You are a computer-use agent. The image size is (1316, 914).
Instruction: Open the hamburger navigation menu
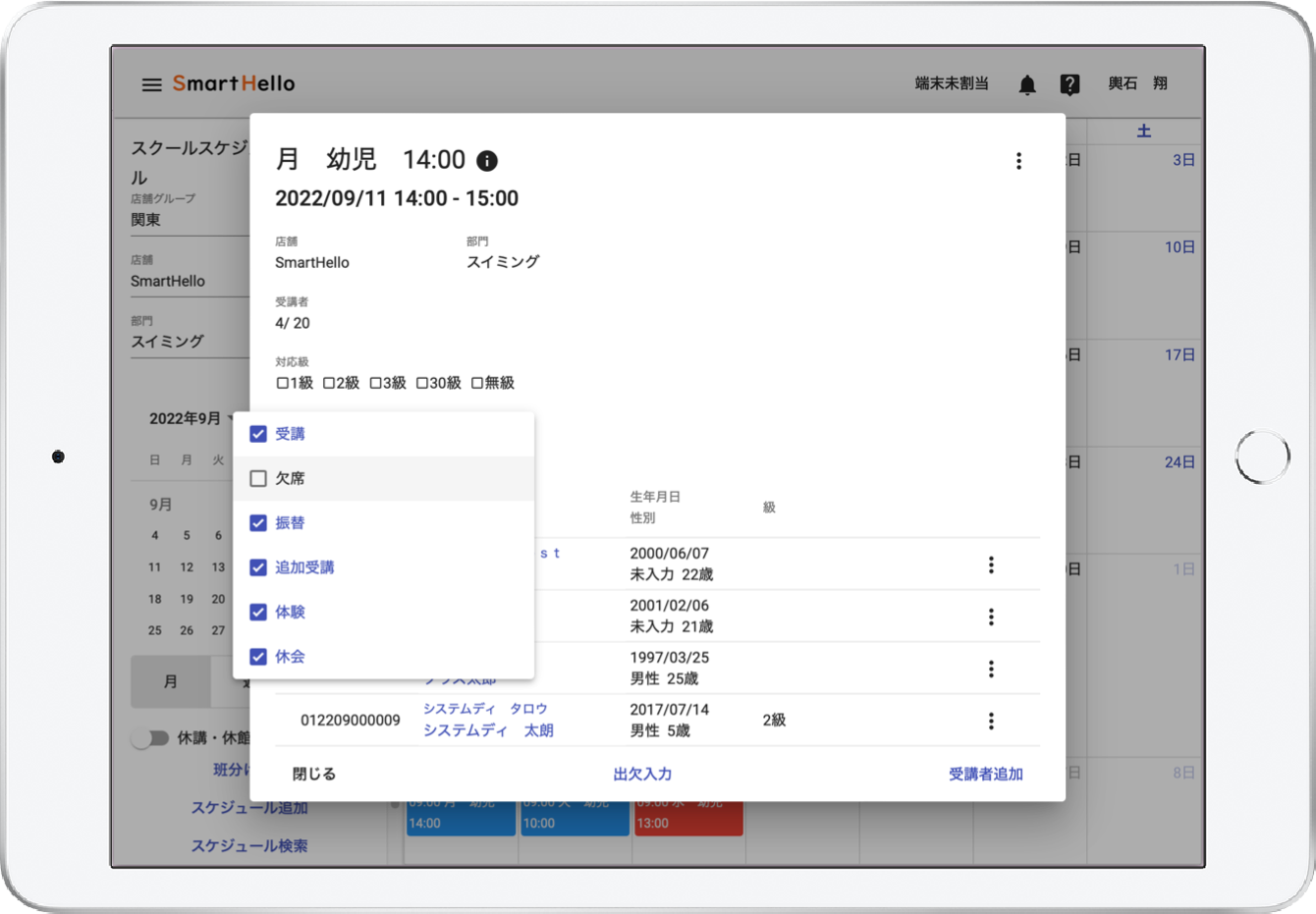pos(151,84)
